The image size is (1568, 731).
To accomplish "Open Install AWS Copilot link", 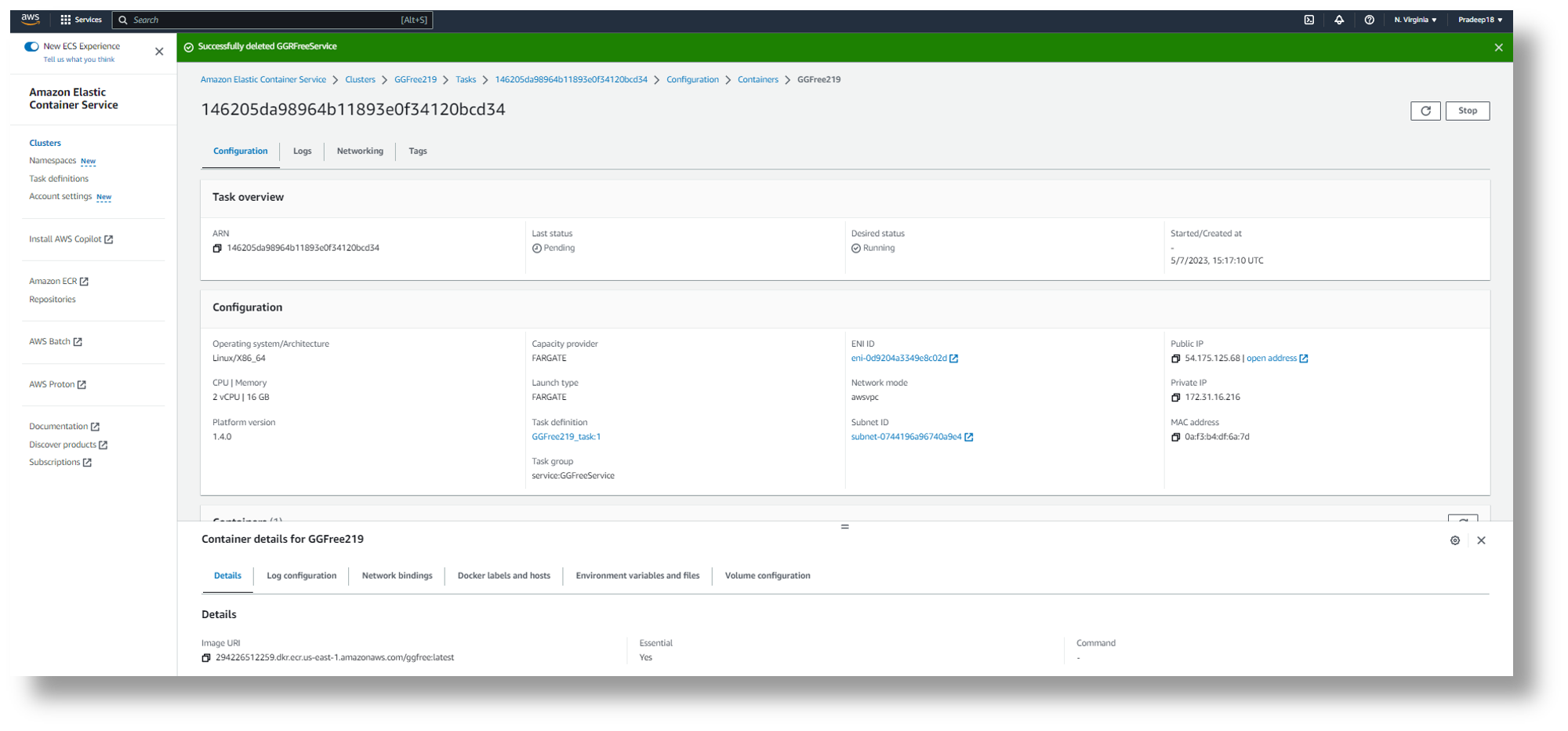I will [71, 239].
